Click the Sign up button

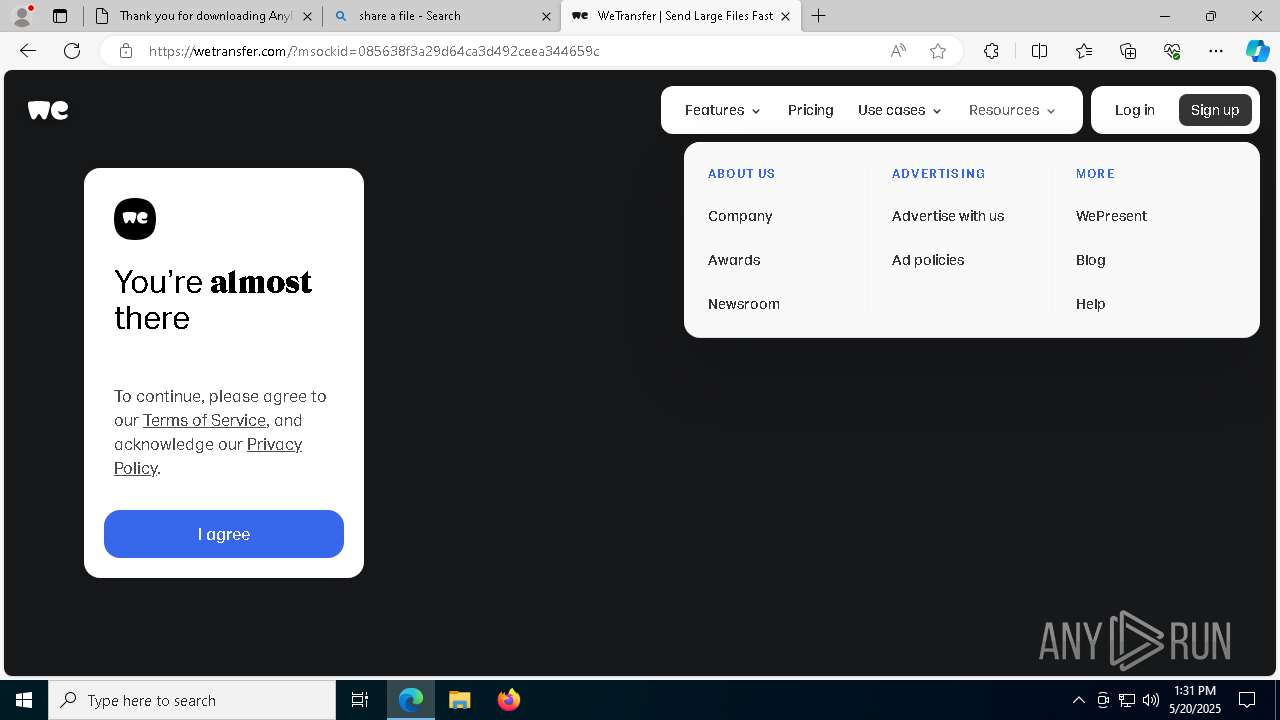pyautogui.click(x=1215, y=110)
